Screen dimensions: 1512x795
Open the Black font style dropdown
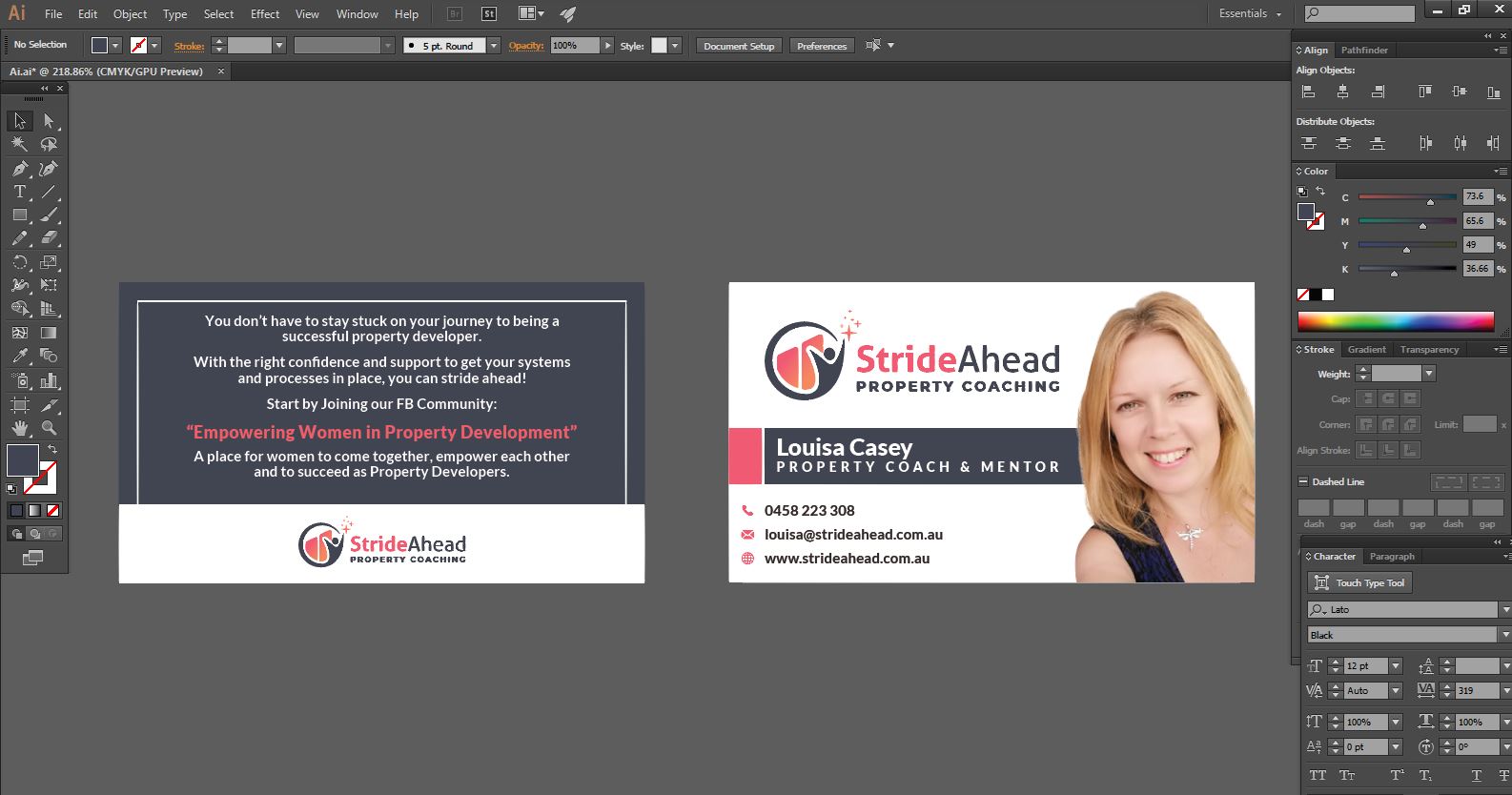tap(1505, 635)
